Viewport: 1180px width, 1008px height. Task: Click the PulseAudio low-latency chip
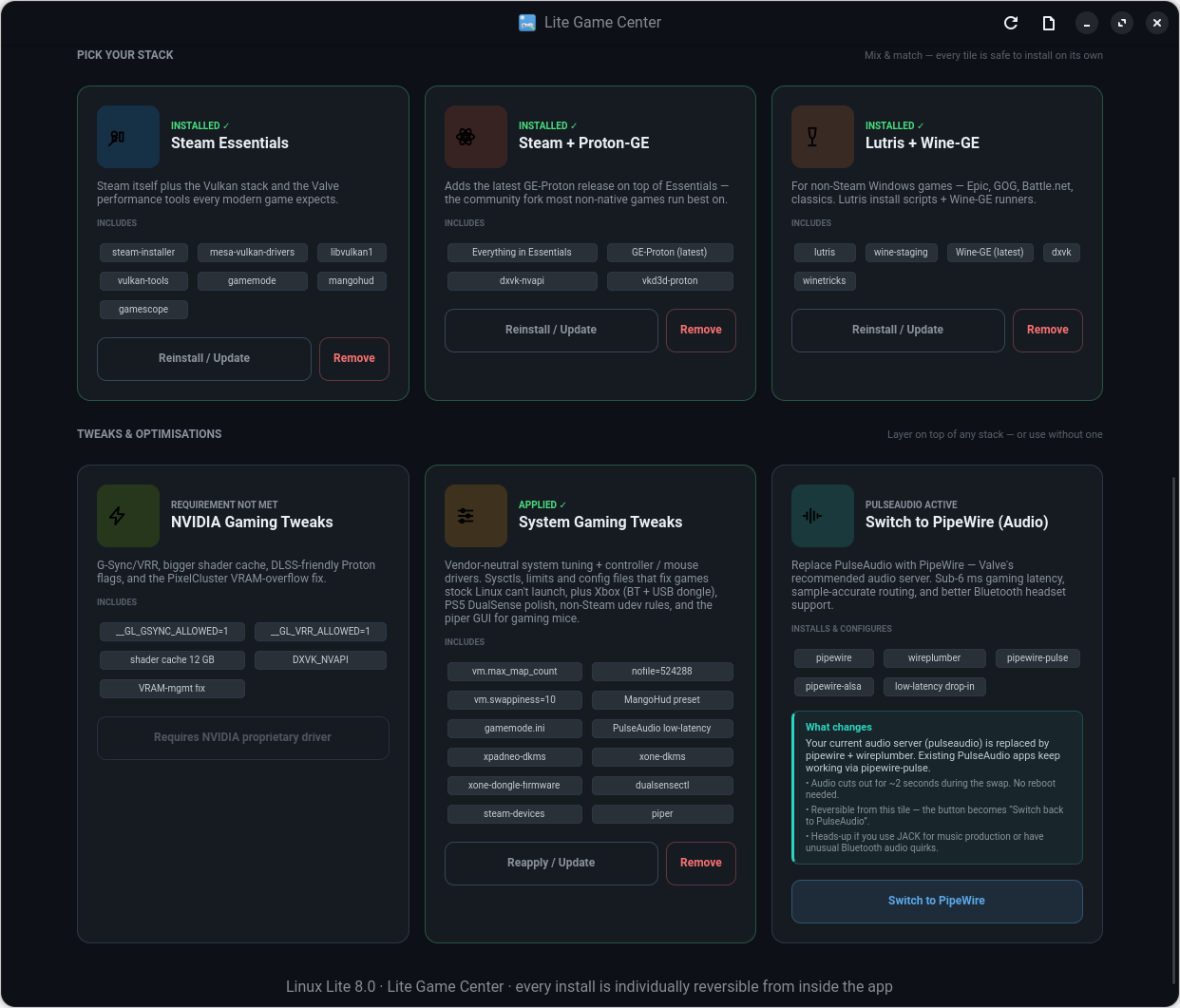point(662,729)
